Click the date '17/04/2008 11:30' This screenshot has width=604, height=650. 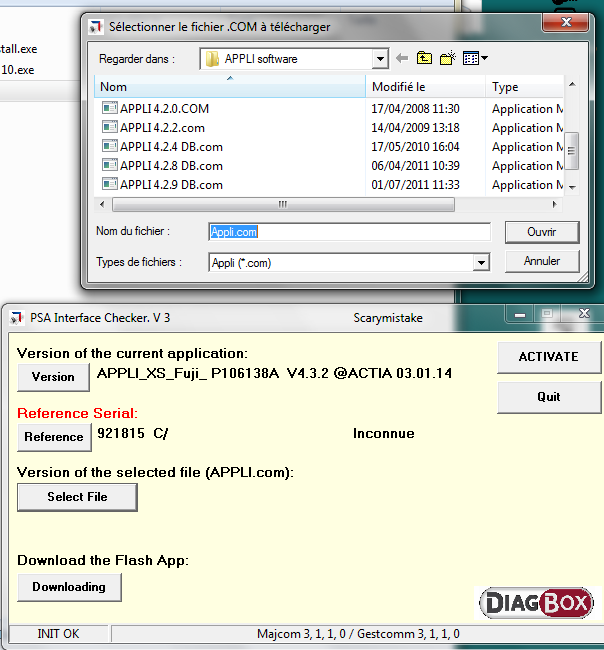click(415, 109)
